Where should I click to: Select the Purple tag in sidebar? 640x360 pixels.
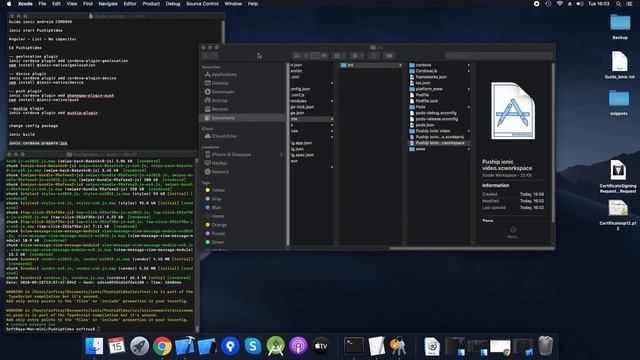click(x=215, y=233)
